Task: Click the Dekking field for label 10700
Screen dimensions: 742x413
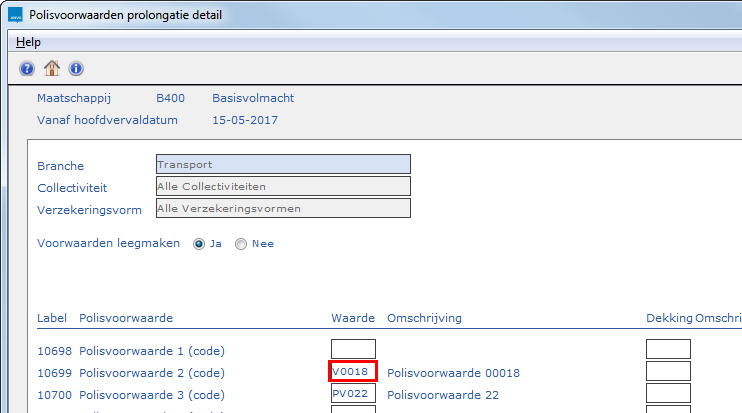Action: 668,394
